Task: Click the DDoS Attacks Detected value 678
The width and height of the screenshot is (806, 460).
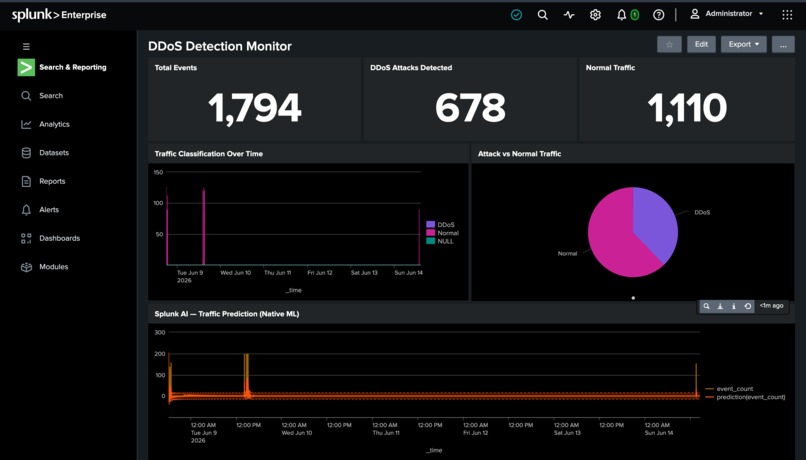Action: pos(470,108)
